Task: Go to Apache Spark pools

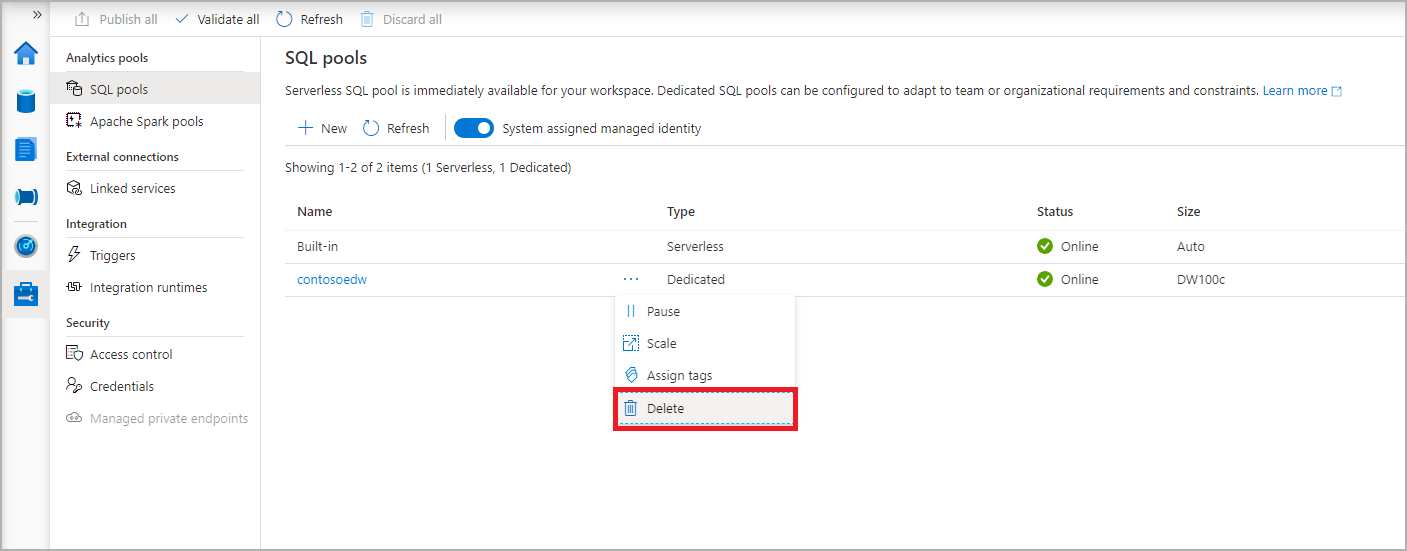Action: [146, 122]
